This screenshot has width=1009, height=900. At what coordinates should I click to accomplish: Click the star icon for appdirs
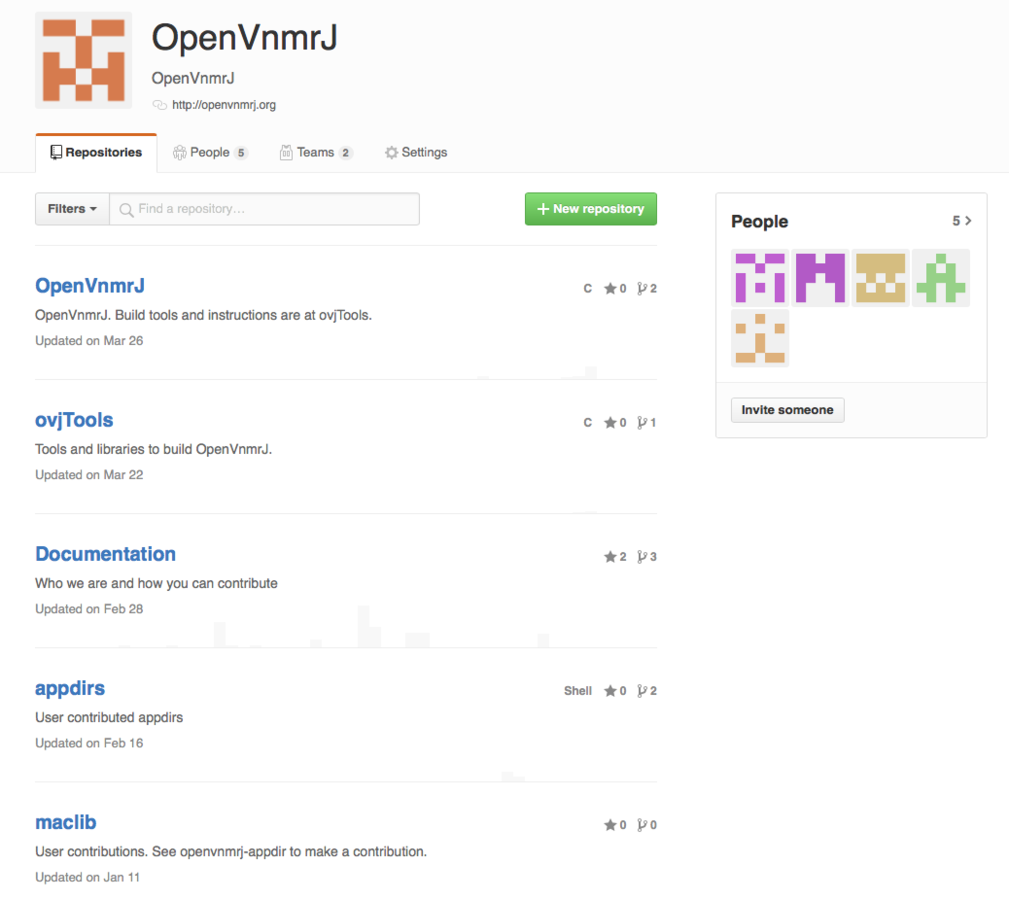coord(610,691)
